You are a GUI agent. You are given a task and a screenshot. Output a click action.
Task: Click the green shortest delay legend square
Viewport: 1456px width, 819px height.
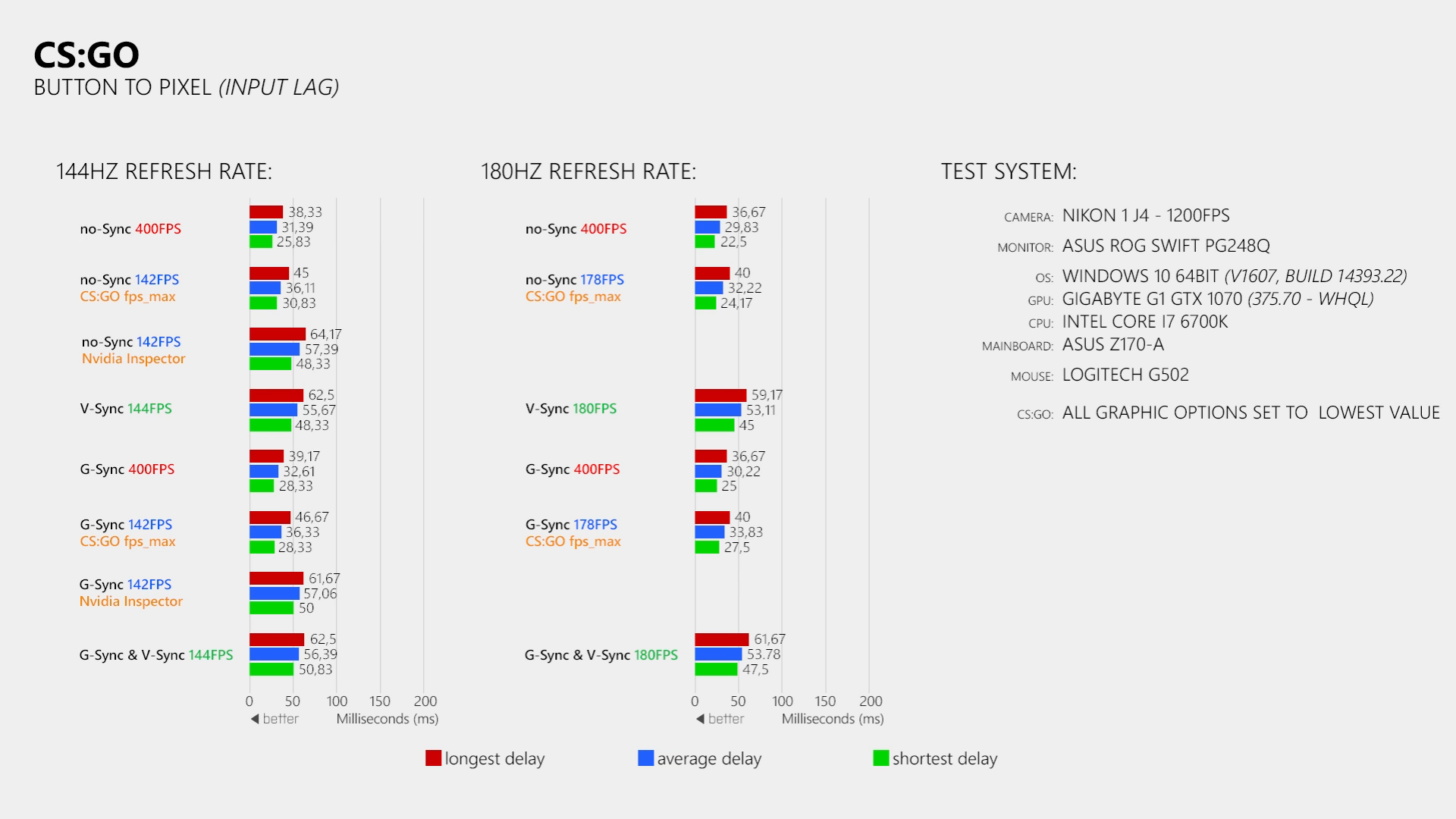click(x=880, y=758)
